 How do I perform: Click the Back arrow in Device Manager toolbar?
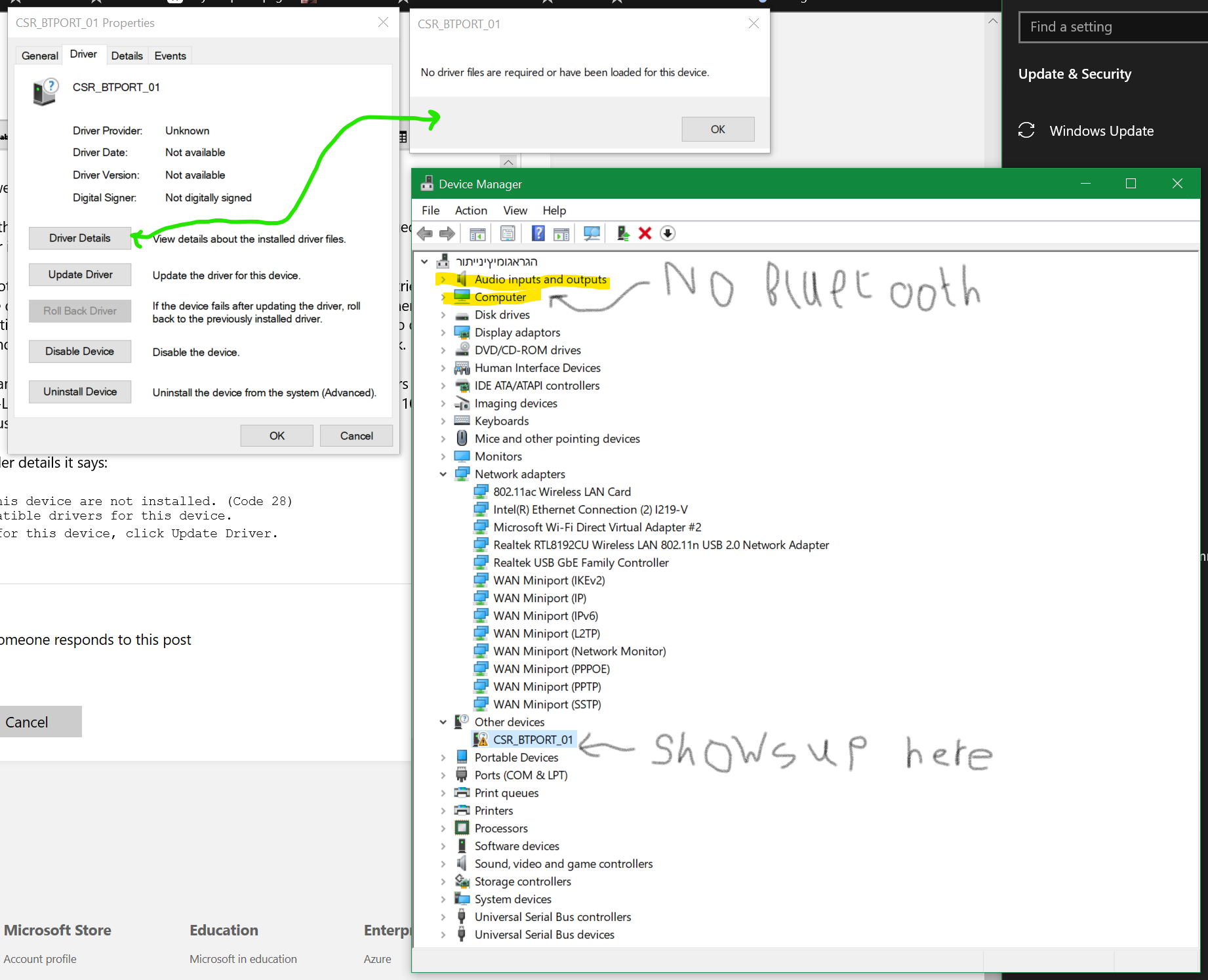click(x=425, y=234)
